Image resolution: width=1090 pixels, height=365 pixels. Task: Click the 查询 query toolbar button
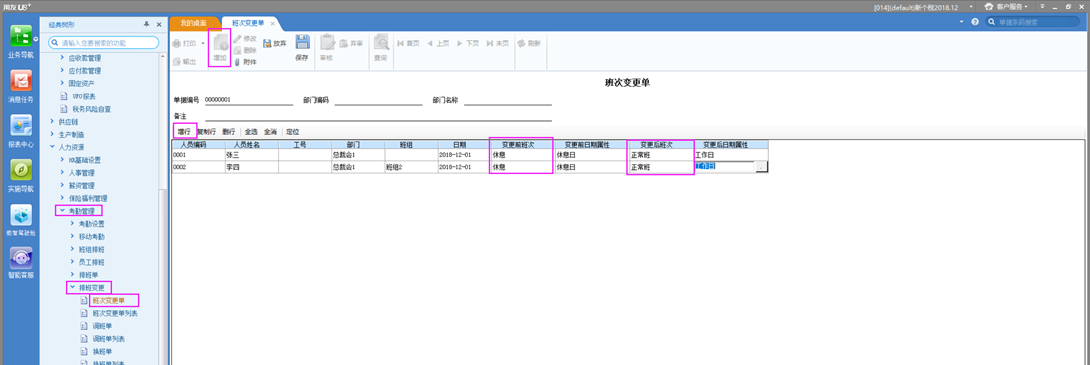click(380, 48)
